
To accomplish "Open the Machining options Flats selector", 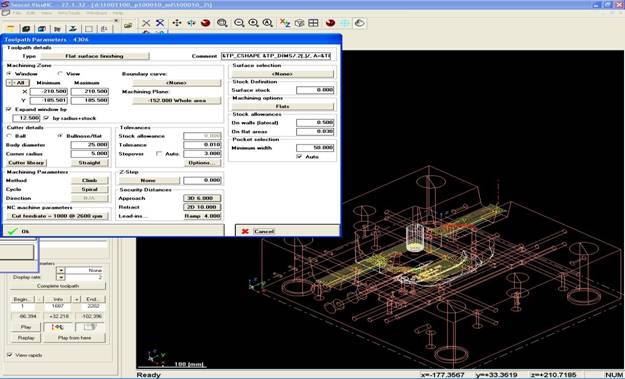I will 283,106.
